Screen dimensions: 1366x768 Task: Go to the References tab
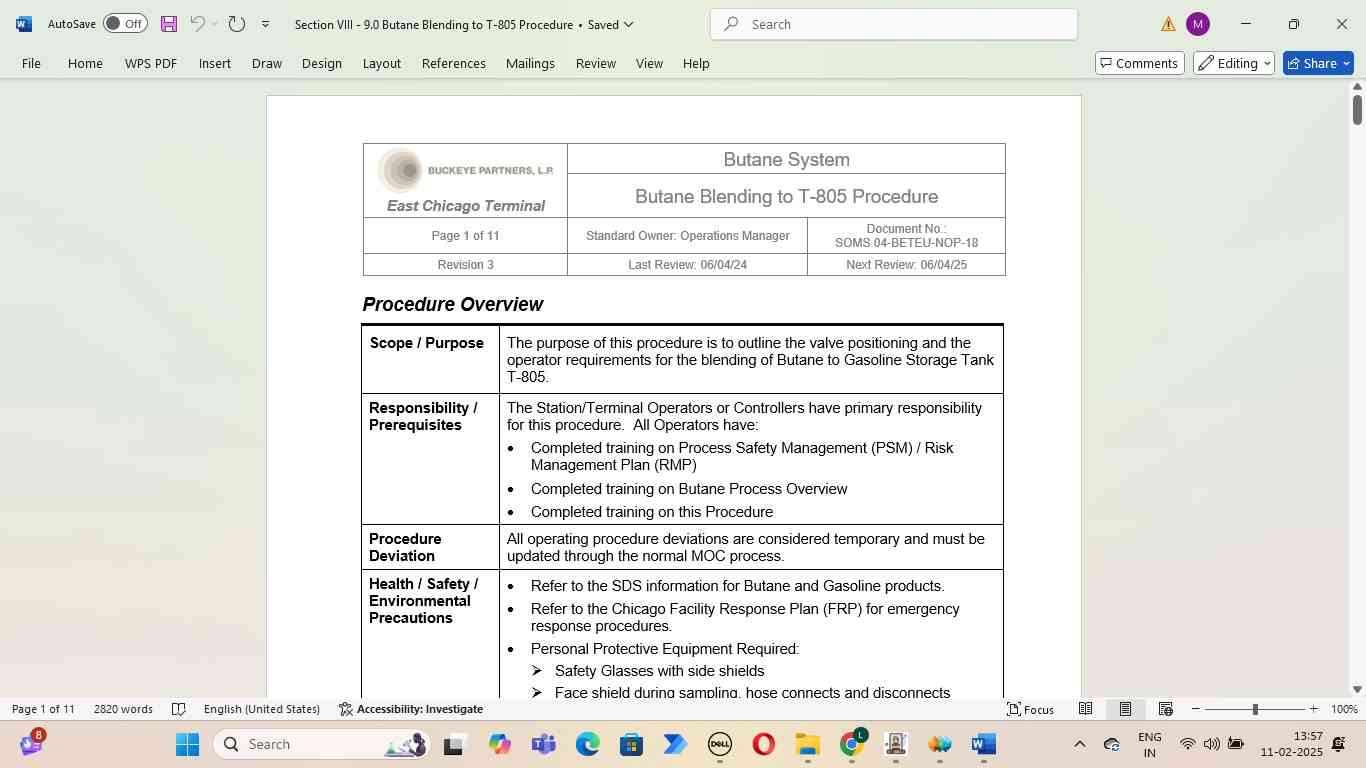[454, 63]
